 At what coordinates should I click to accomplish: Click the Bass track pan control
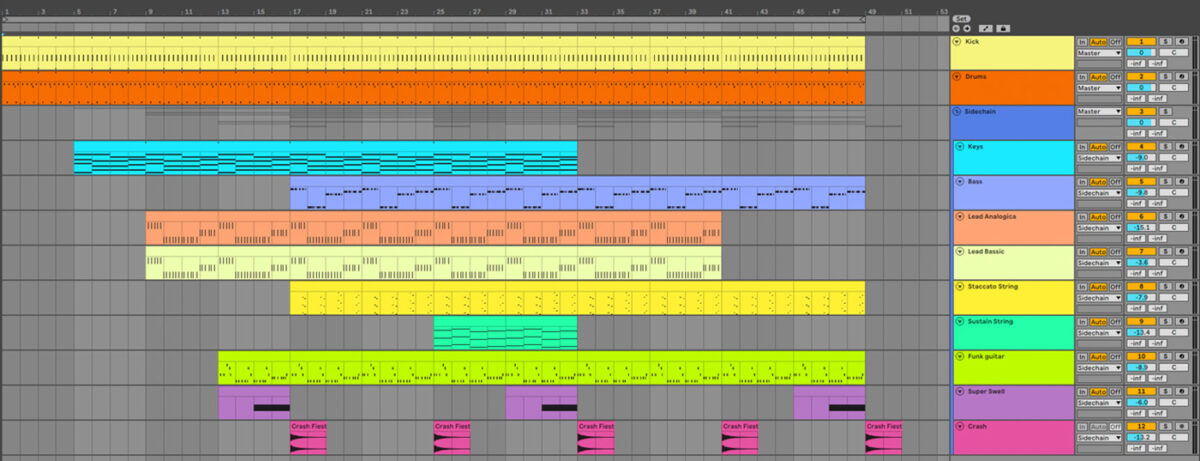(x=1174, y=193)
